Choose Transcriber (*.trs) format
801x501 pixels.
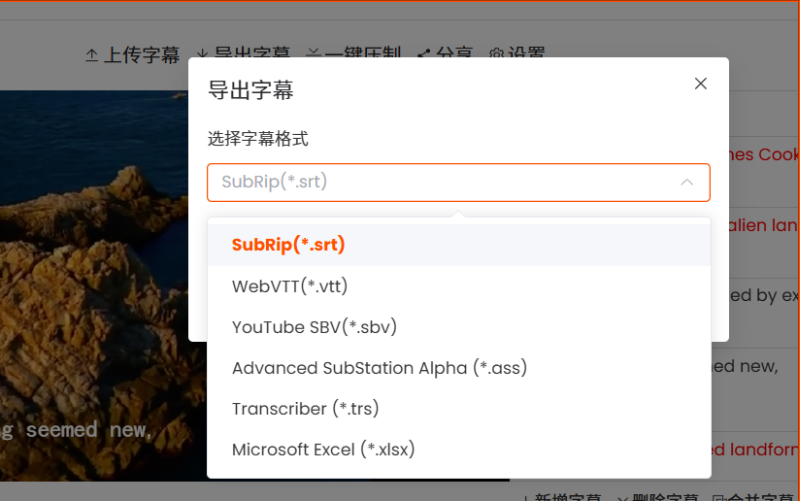coord(459,409)
